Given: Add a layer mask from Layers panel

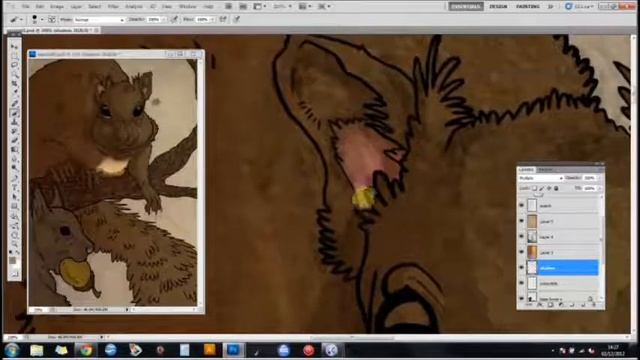Looking at the screenshot, I should (550, 305).
